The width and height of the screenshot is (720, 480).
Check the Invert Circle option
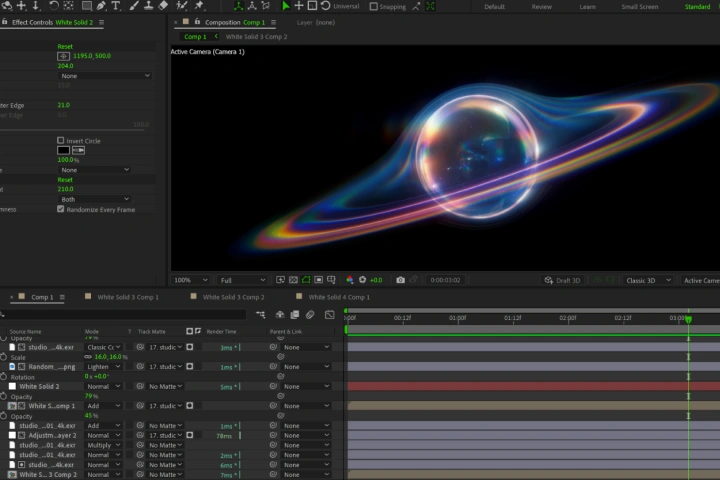[x=61, y=141]
